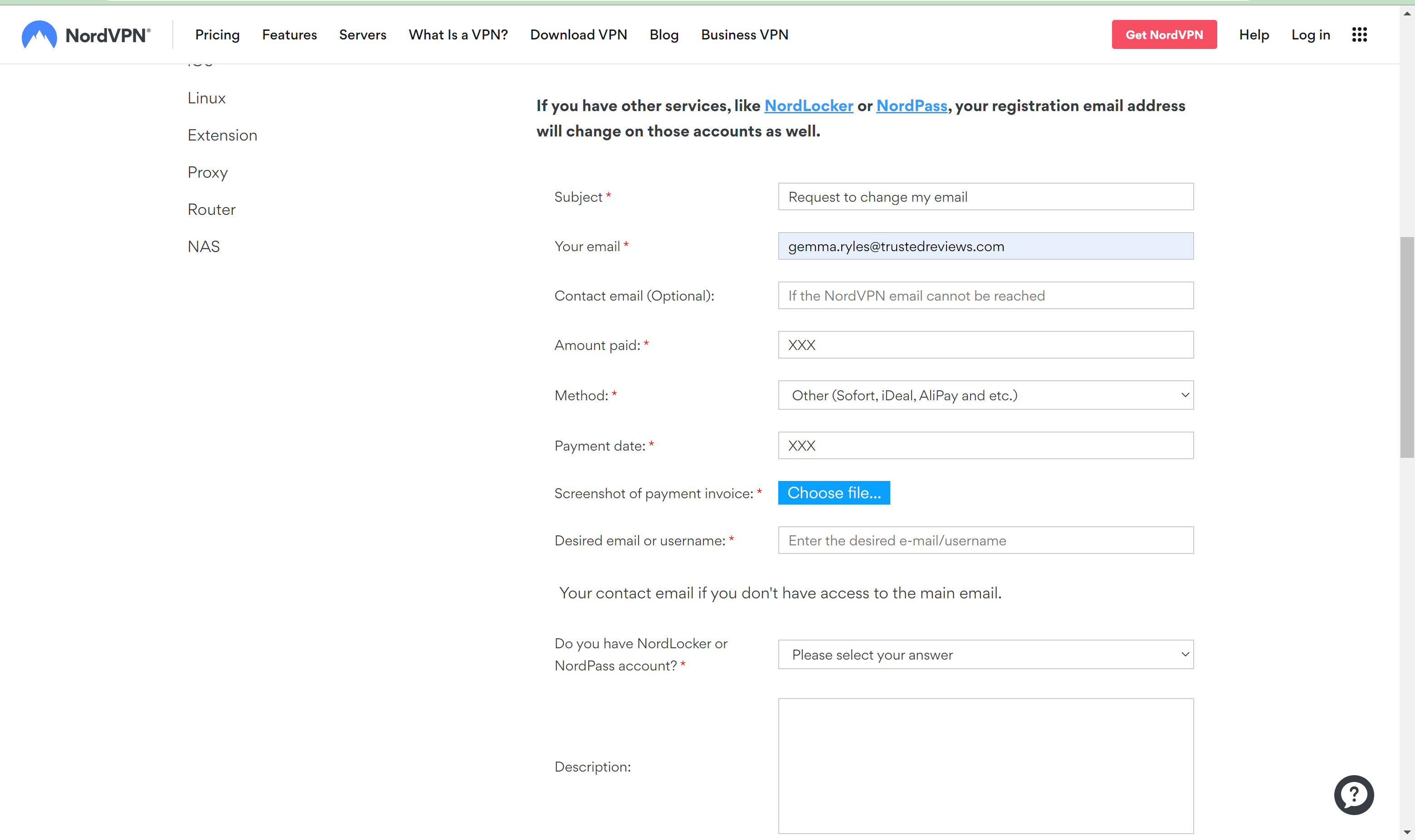Visit the Blog from the navbar
The width and height of the screenshot is (1415, 840).
(664, 34)
